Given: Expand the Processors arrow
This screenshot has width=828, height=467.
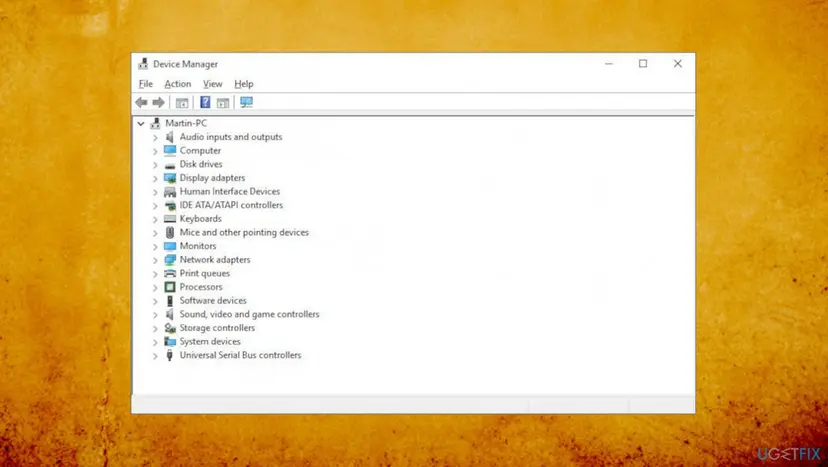Looking at the screenshot, I should pyautogui.click(x=155, y=288).
